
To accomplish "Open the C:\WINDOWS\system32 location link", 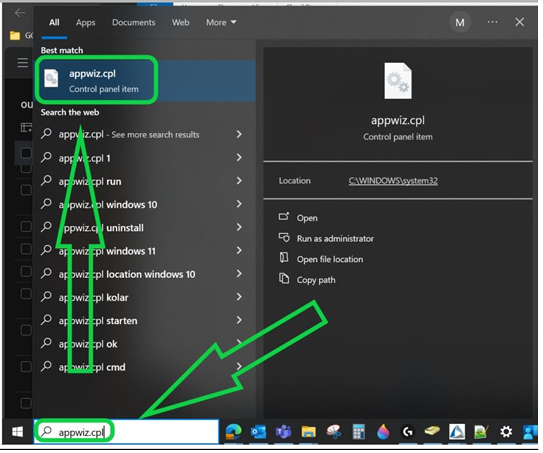I will (x=393, y=181).
